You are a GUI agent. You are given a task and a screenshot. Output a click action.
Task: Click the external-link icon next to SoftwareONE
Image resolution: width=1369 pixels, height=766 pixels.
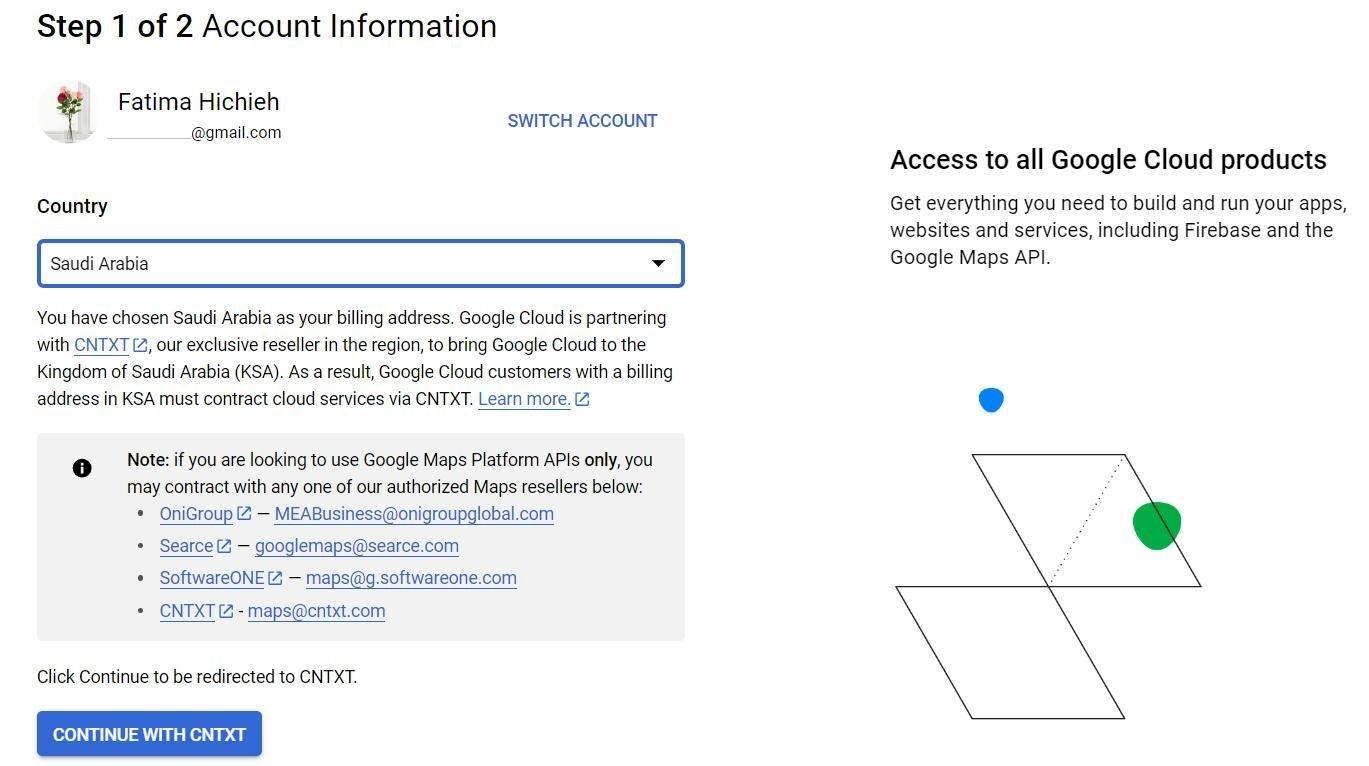(x=275, y=578)
